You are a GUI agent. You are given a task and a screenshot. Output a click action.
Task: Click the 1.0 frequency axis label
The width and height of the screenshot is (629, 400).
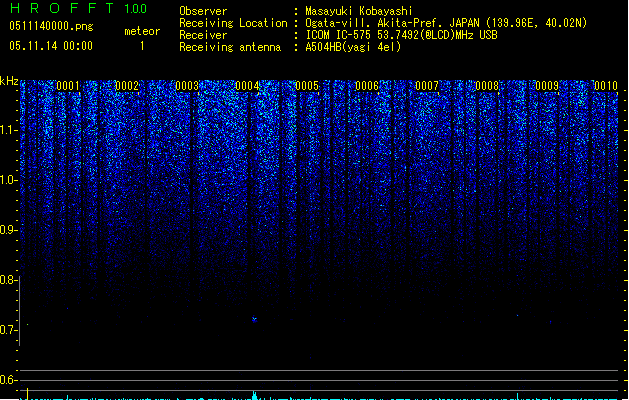tap(8, 180)
